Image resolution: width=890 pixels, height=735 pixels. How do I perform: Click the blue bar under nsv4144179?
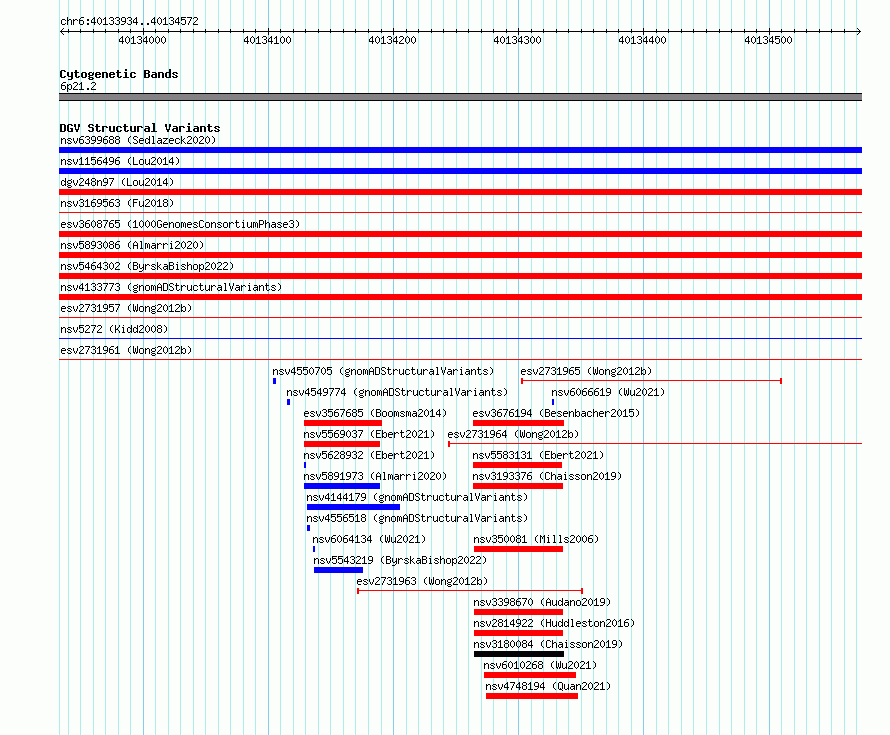(x=353, y=507)
